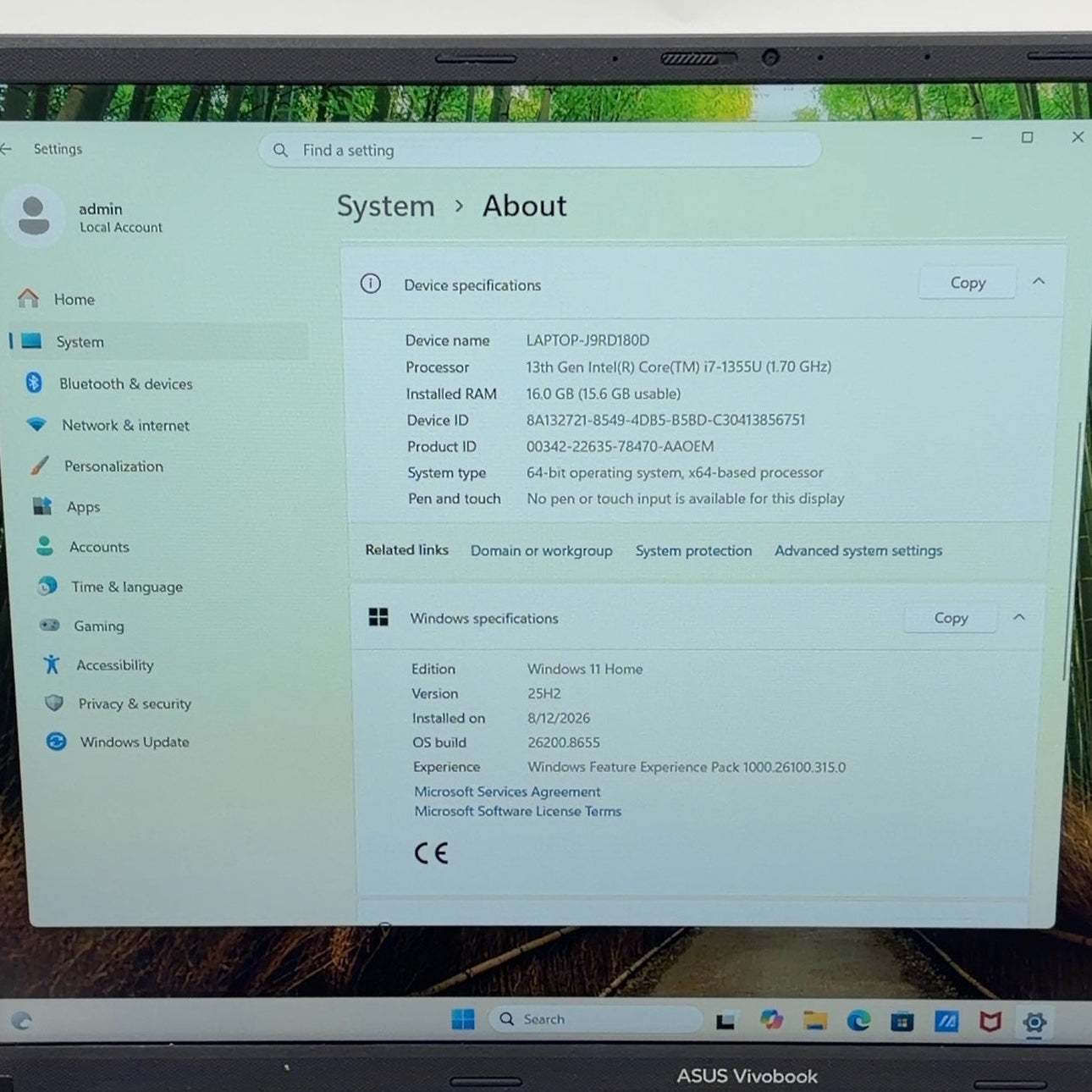Click the Settings gear icon in the taskbar
Image resolution: width=1092 pixels, height=1092 pixels.
(1034, 1023)
